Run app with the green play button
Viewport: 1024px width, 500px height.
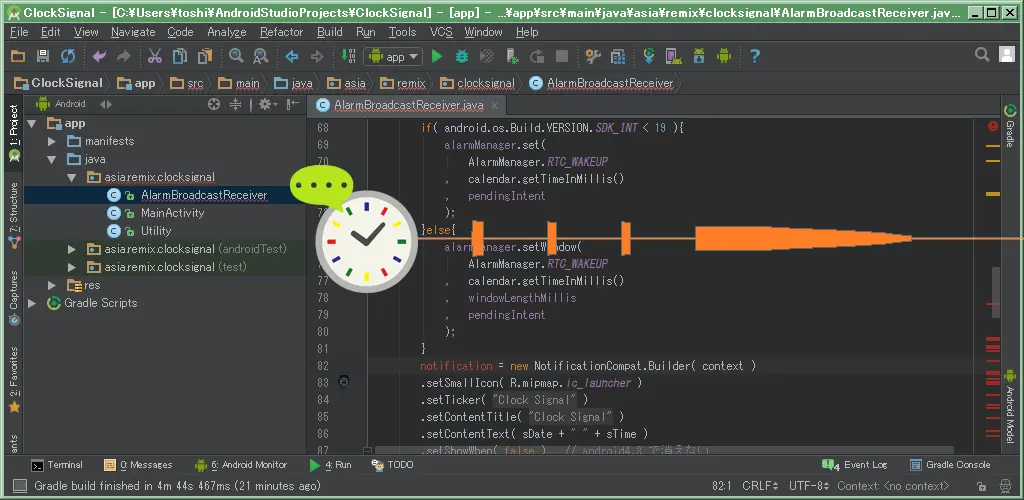437,57
